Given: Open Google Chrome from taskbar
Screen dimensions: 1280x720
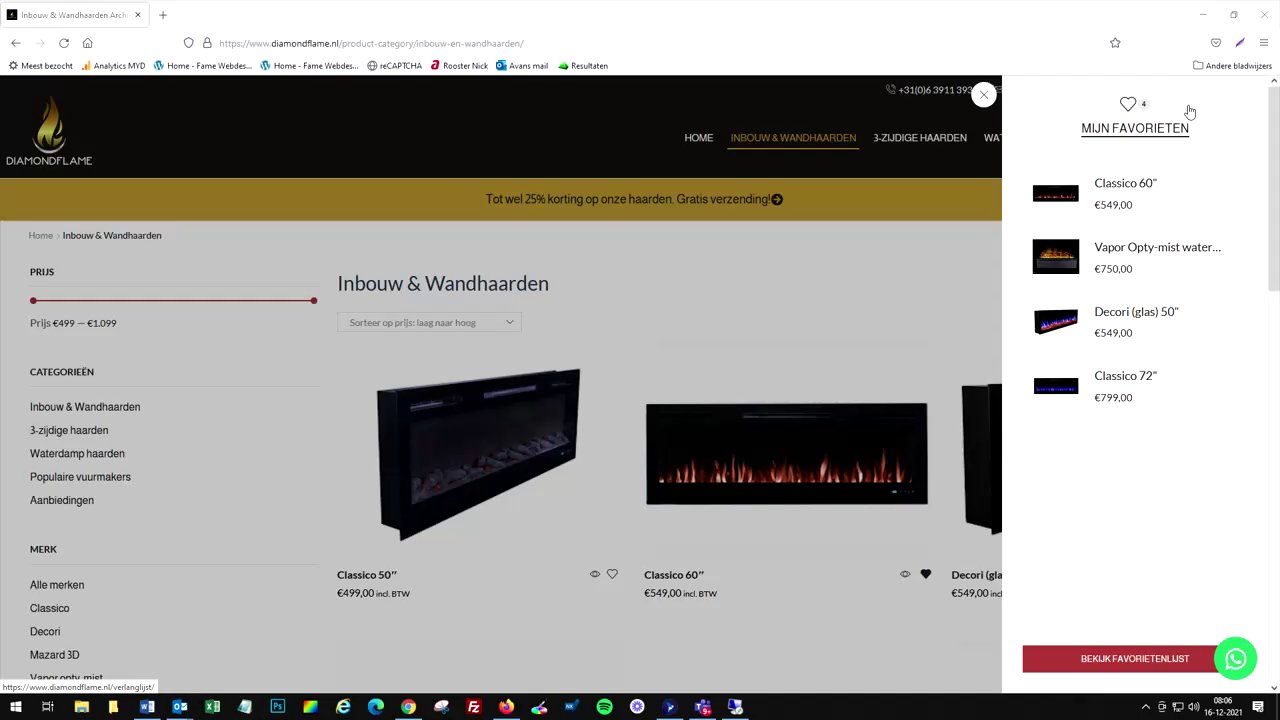Looking at the screenshot, I should pos(408,707).
